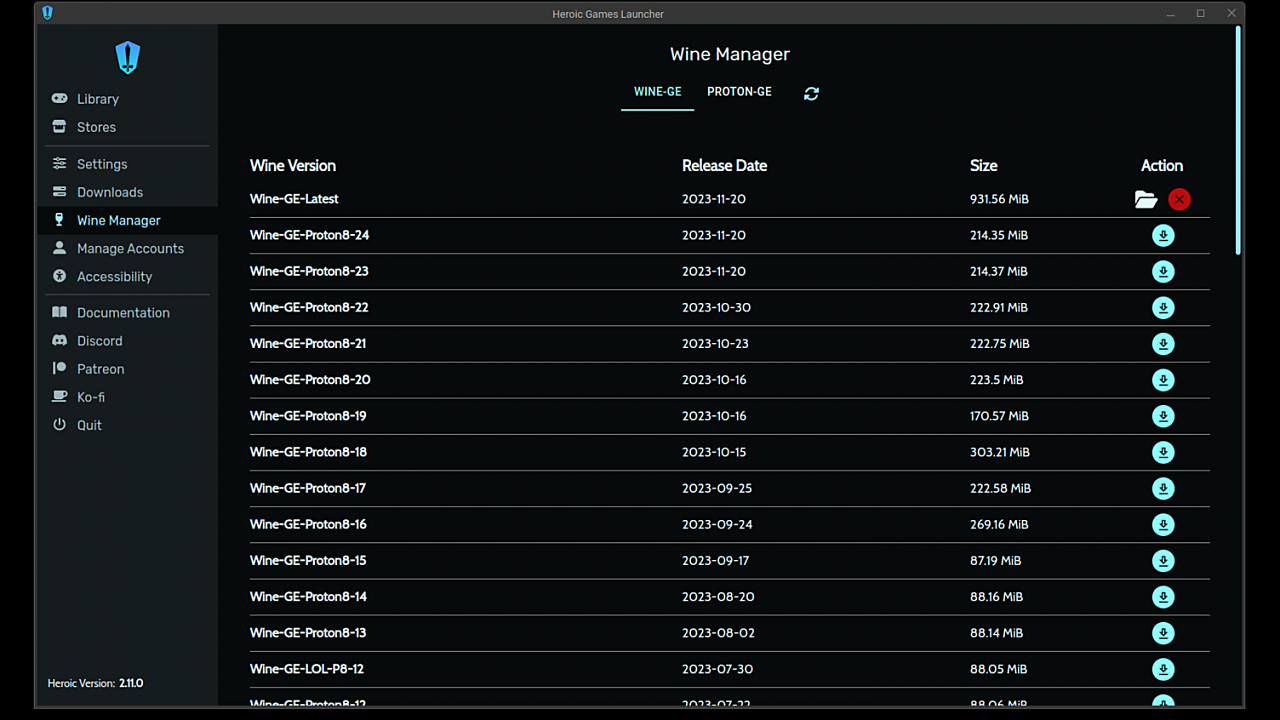Download Wine-GE-Proton8-14
This screenshot has height=720, width=1280.
(1163, 597)
